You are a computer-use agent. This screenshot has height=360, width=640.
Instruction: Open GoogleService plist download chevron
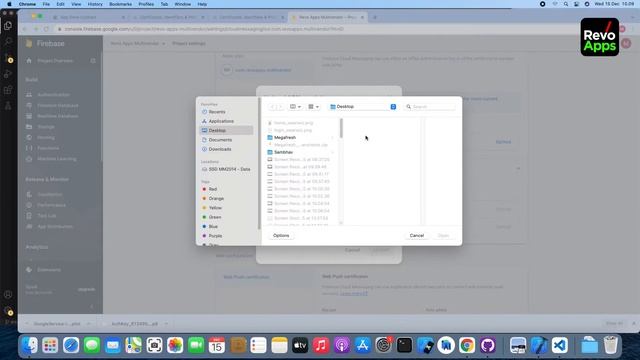point(89,324)
